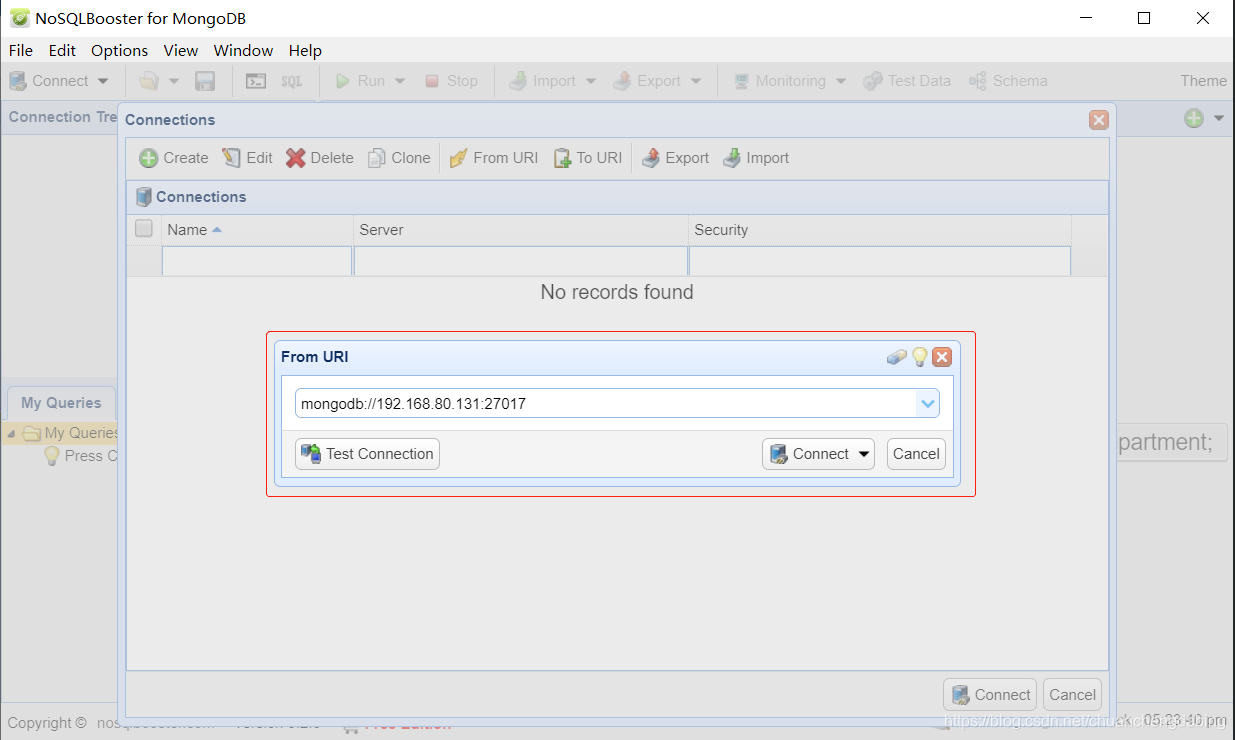
Task: Expand the Monitoring dropdown arrow
Action: (841, 81)
